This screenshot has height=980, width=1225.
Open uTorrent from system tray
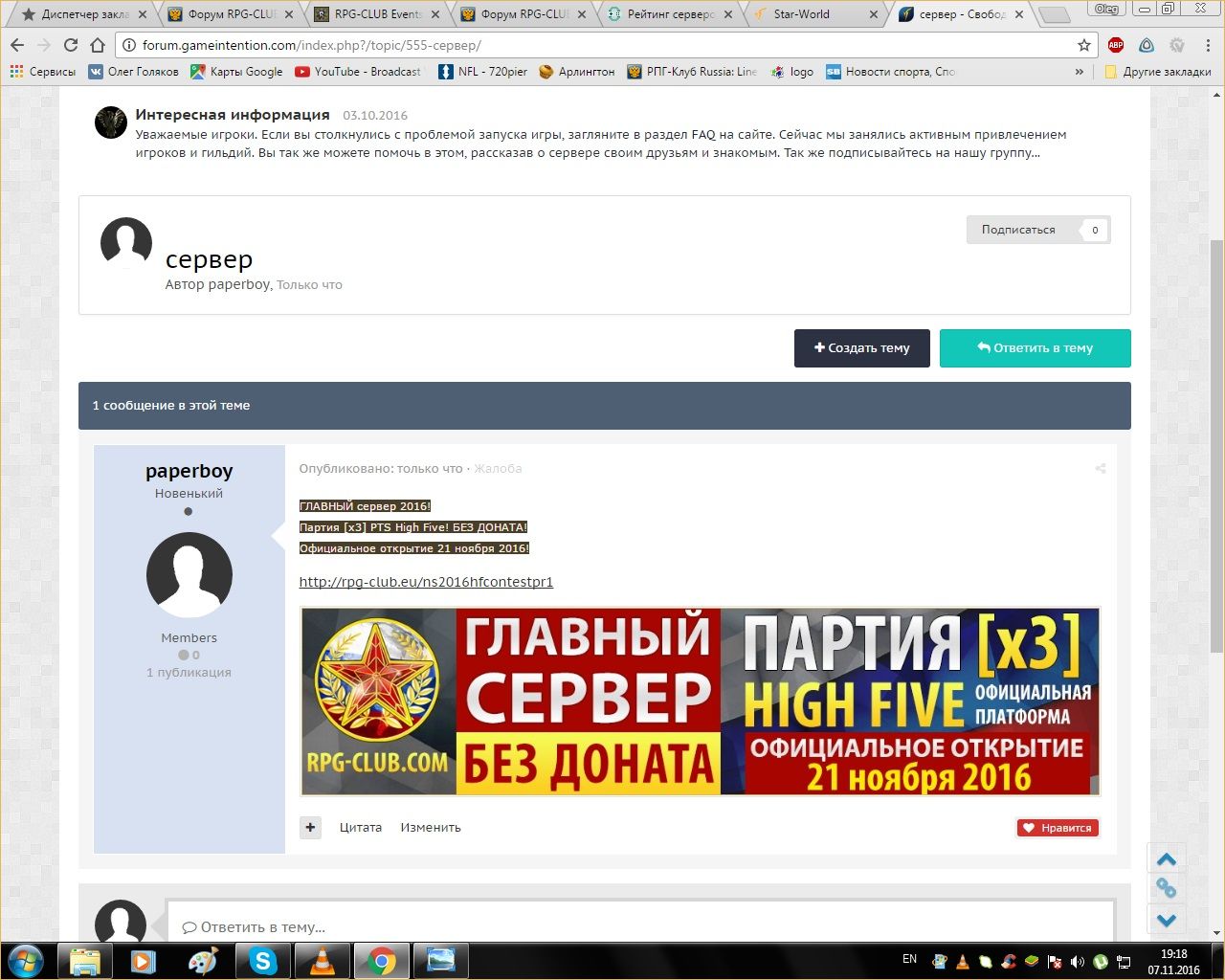coord(1101,962)
